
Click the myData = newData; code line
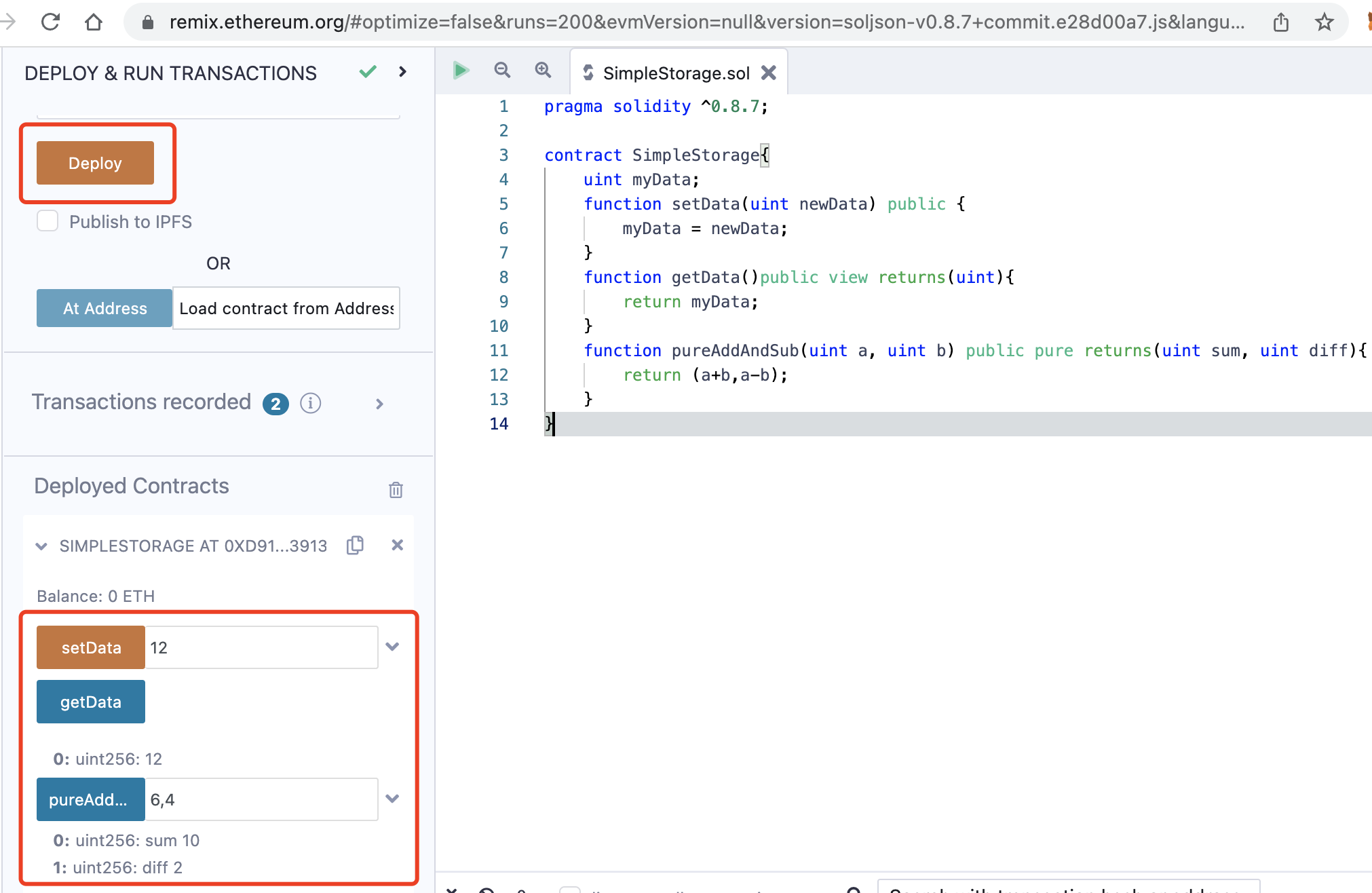click(x=705, y=229)
